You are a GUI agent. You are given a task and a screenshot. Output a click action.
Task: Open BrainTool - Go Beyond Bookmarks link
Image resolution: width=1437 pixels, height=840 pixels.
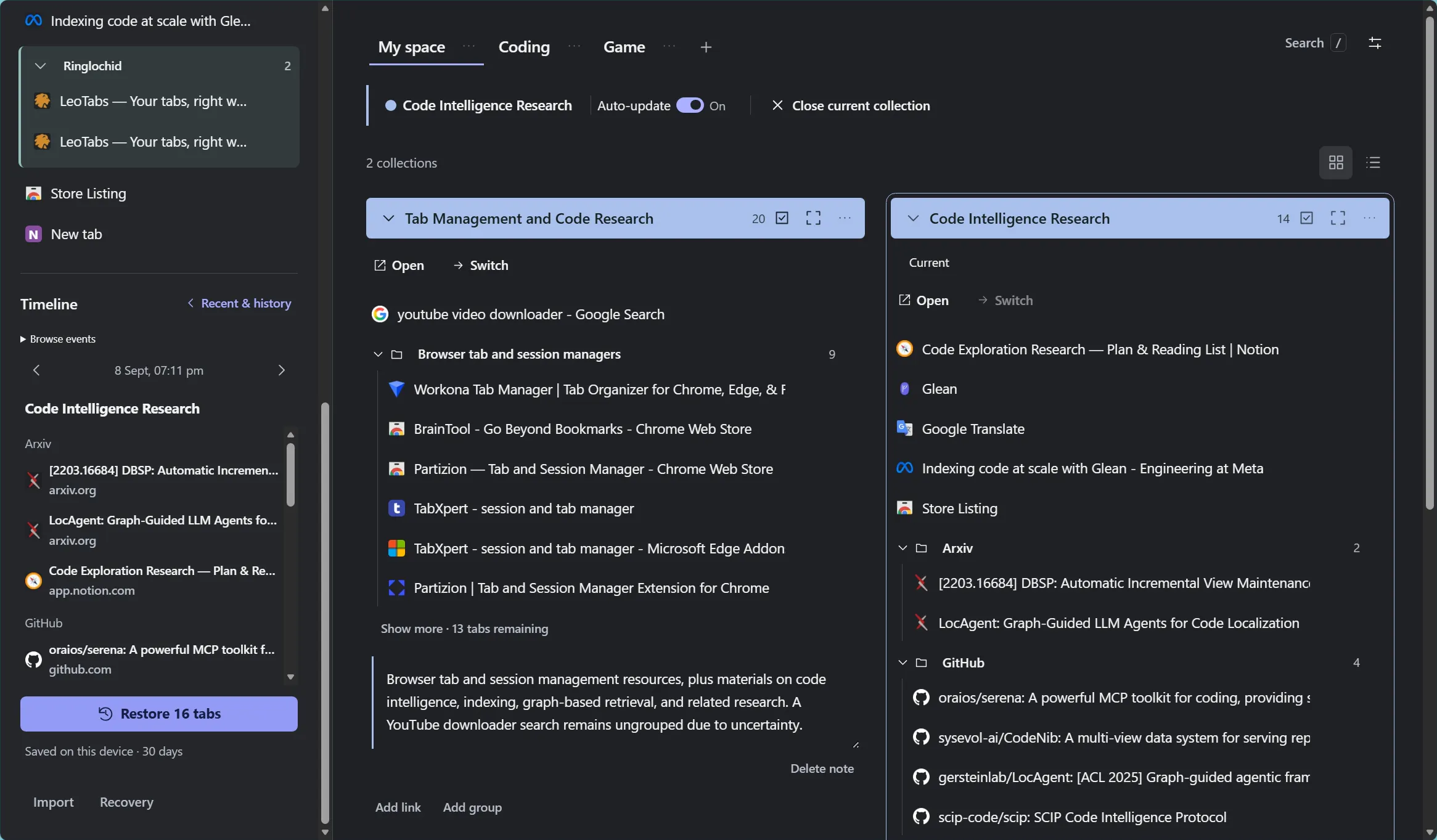(583, 429)
